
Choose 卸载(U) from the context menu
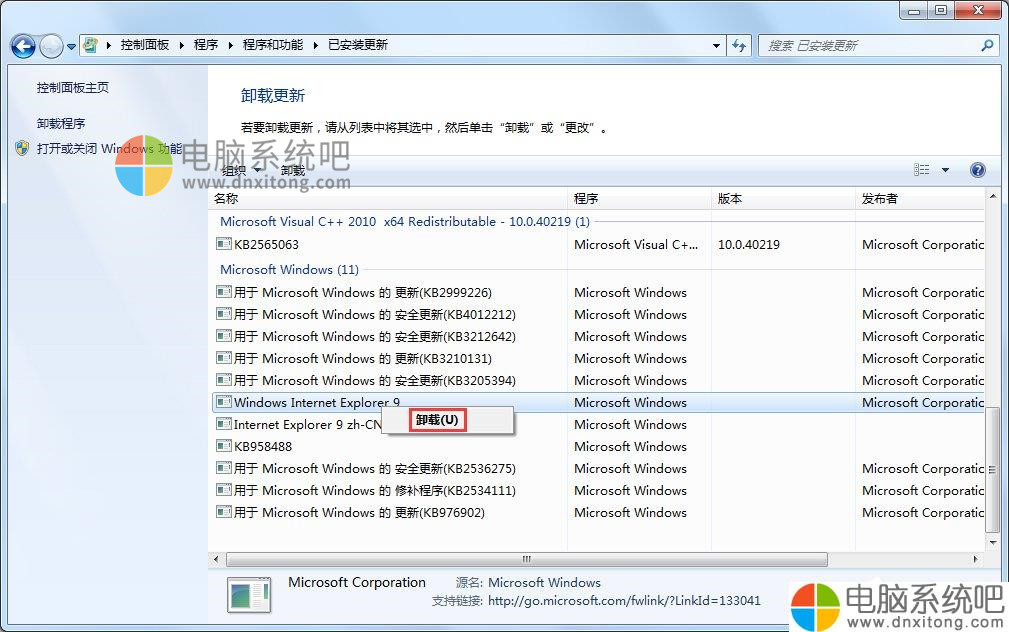(x=437, y=420)
